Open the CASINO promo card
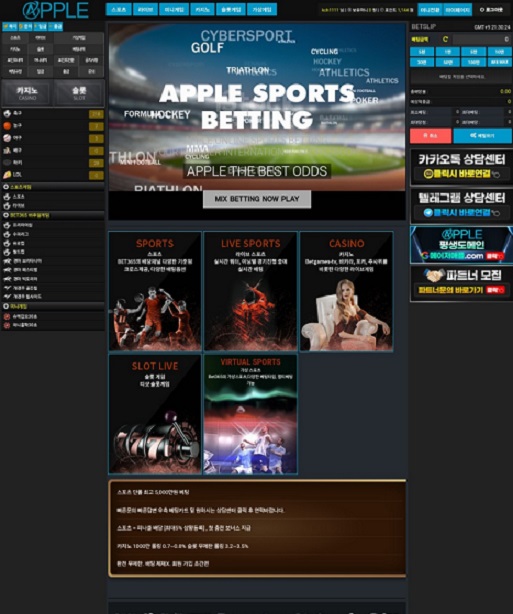Screen dimensions: 513x614 [346, 291]
